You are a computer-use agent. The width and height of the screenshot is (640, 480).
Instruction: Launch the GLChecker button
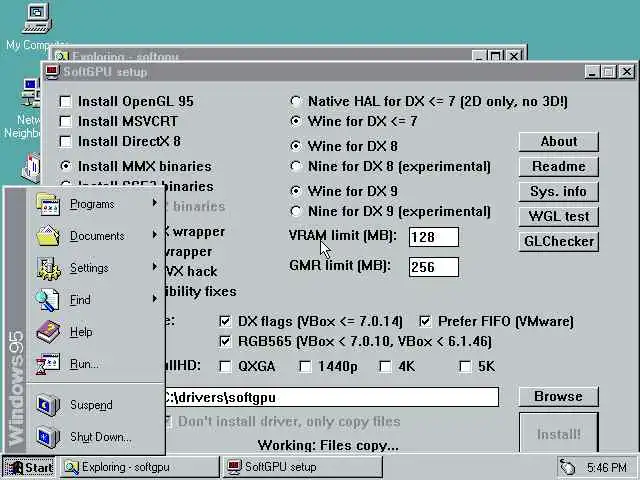coord(559,241)
